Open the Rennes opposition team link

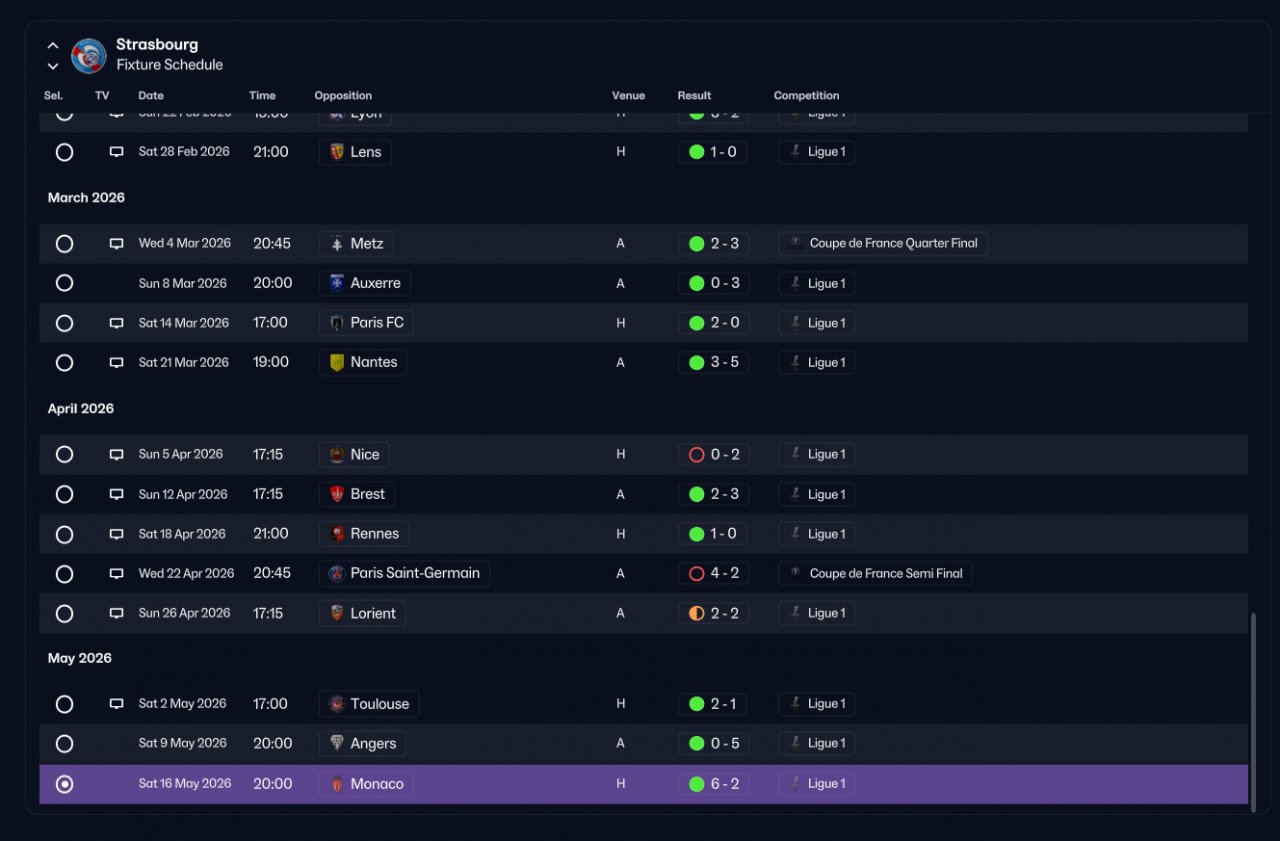364,534
